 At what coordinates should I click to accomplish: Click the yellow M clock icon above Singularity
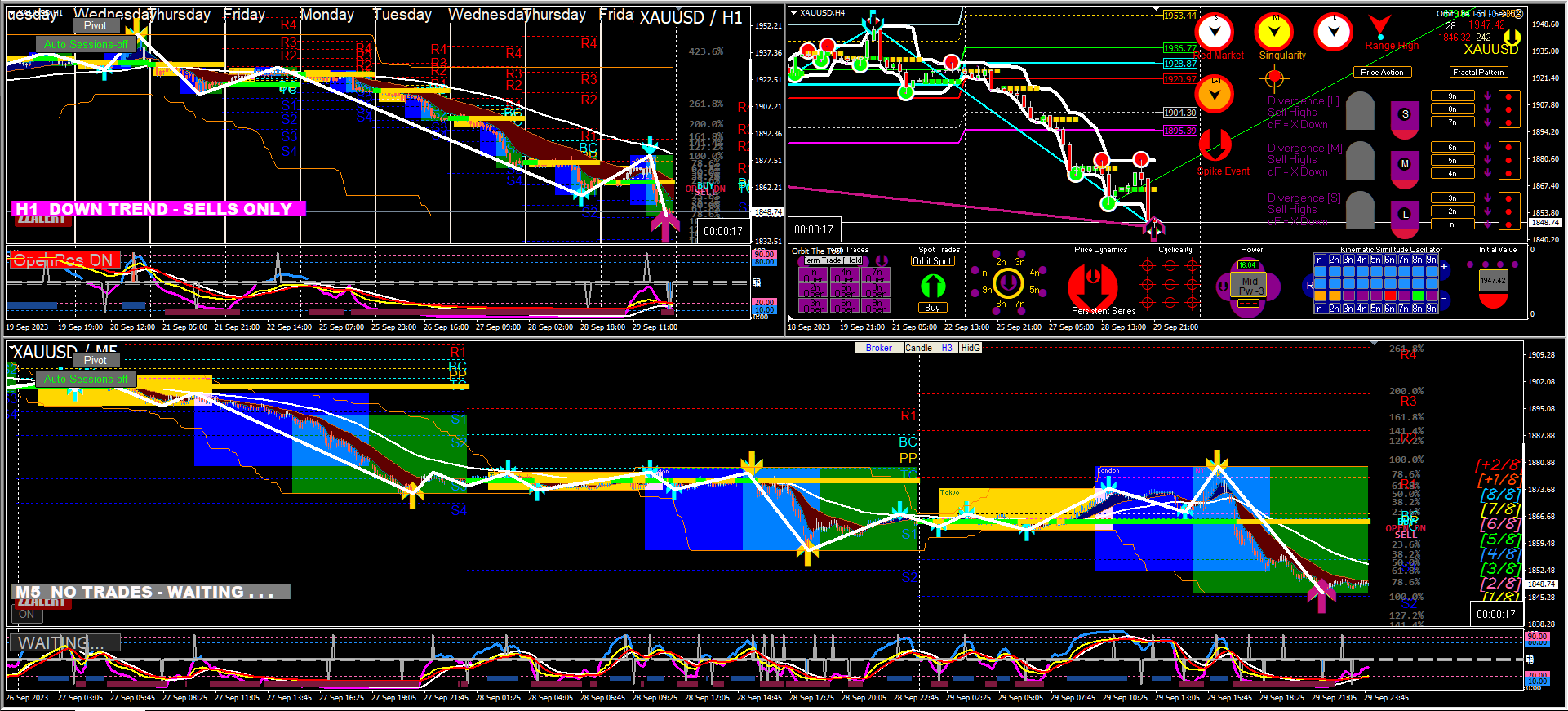pyautogui.click(x=1274, y=33)
